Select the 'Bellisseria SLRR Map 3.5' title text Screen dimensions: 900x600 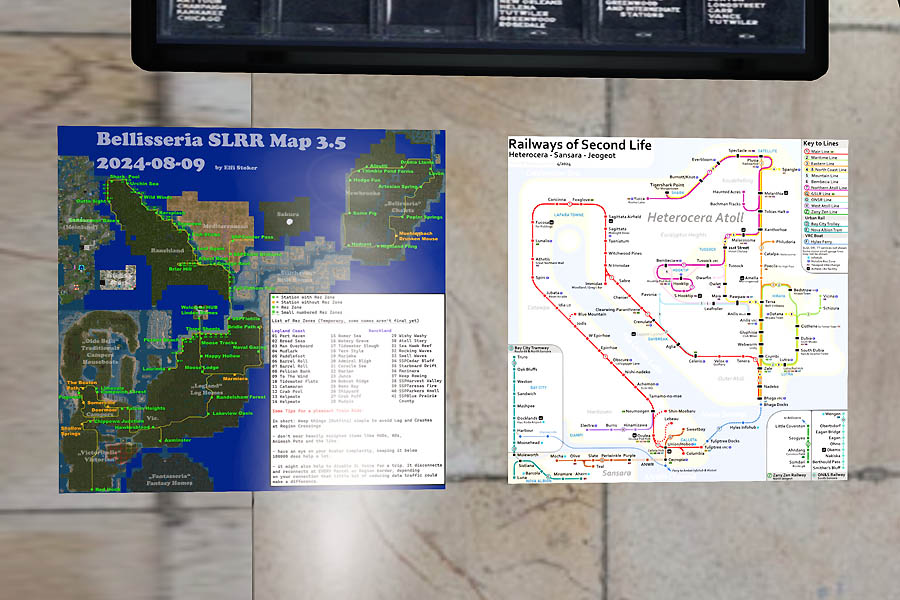(221, 141)
